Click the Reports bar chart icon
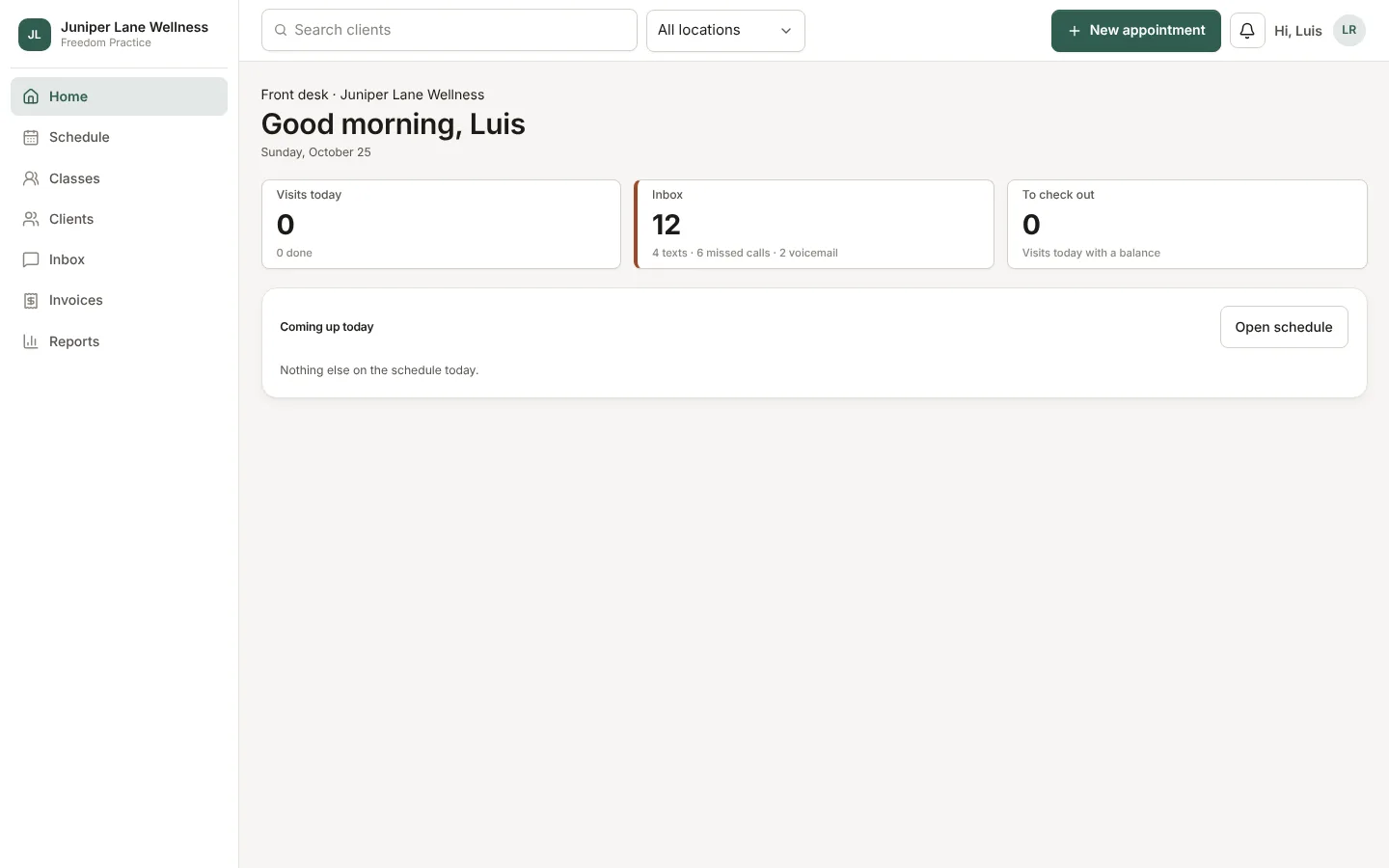The image size is (1389, 868). tap(31, 341)
